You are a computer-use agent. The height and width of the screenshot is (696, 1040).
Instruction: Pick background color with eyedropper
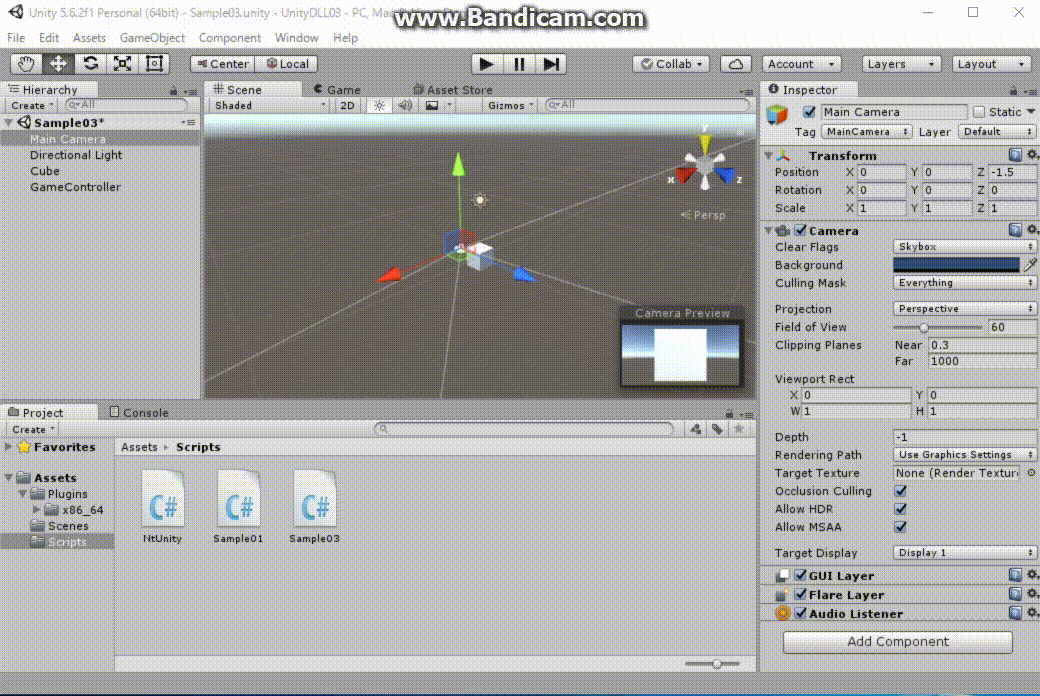click(x=1030, y=265)
